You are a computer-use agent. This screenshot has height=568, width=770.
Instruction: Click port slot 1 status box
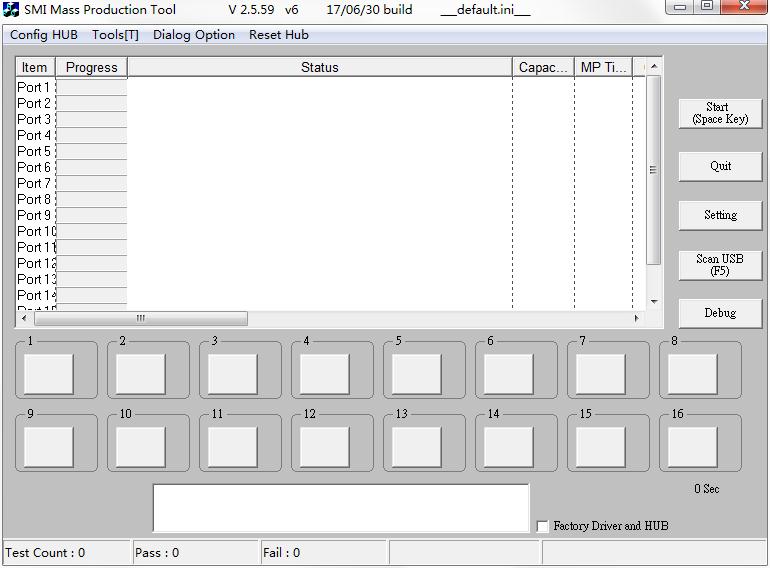pyautogui.click(x=49, y=374)
